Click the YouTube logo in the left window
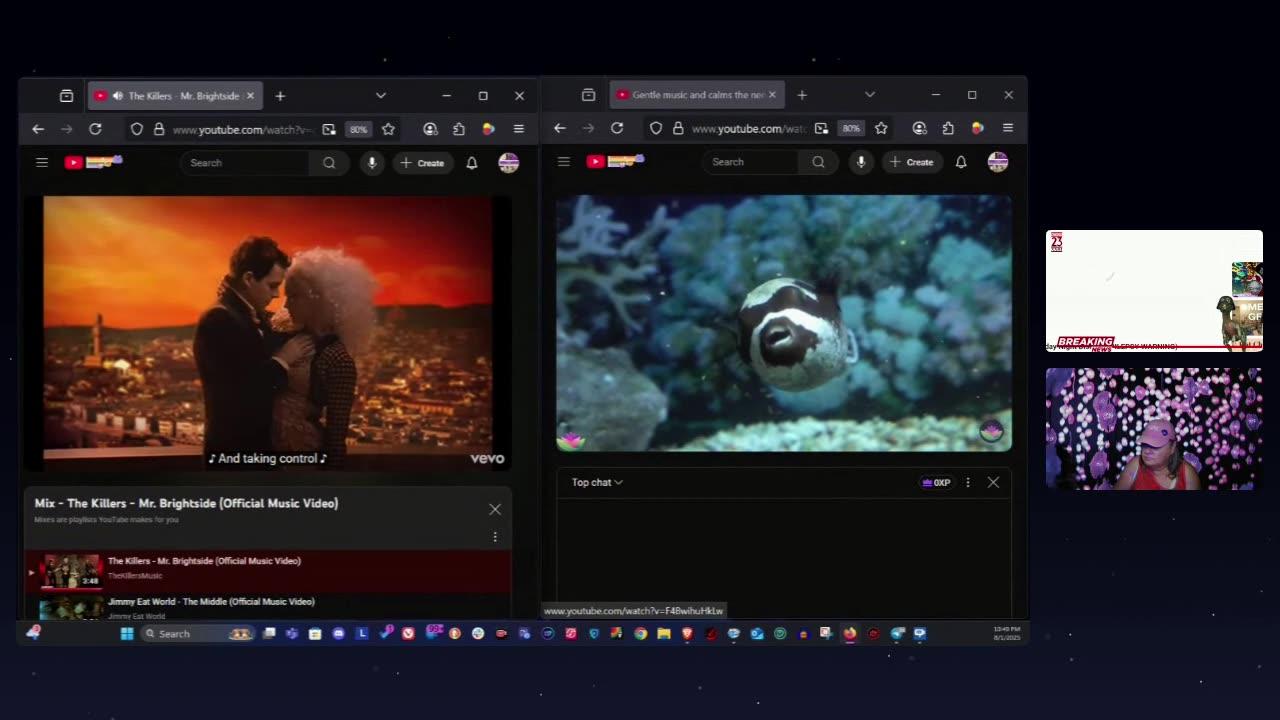Image resolution: width=1280 pixels, height=720 pixels. [x=93, y=162]
